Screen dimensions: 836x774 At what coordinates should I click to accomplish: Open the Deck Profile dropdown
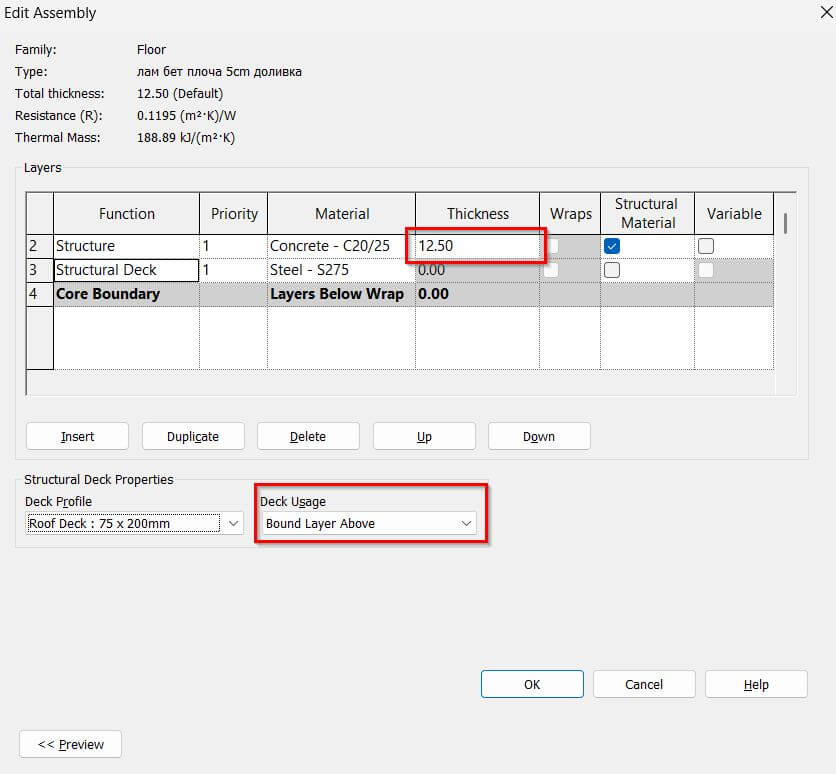(x=234, y=523)
